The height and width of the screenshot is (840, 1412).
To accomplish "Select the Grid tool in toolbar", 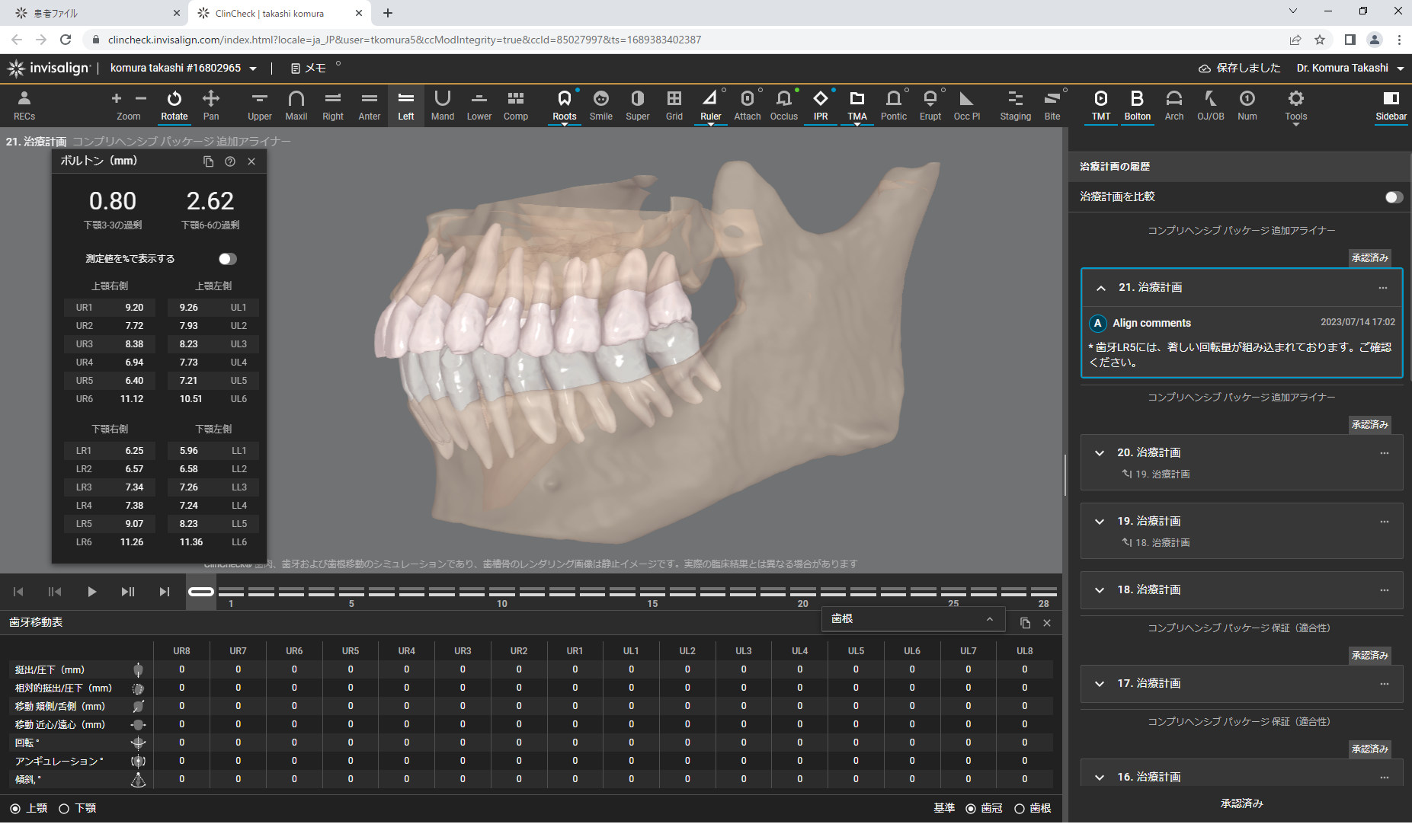I will (674, 105).
